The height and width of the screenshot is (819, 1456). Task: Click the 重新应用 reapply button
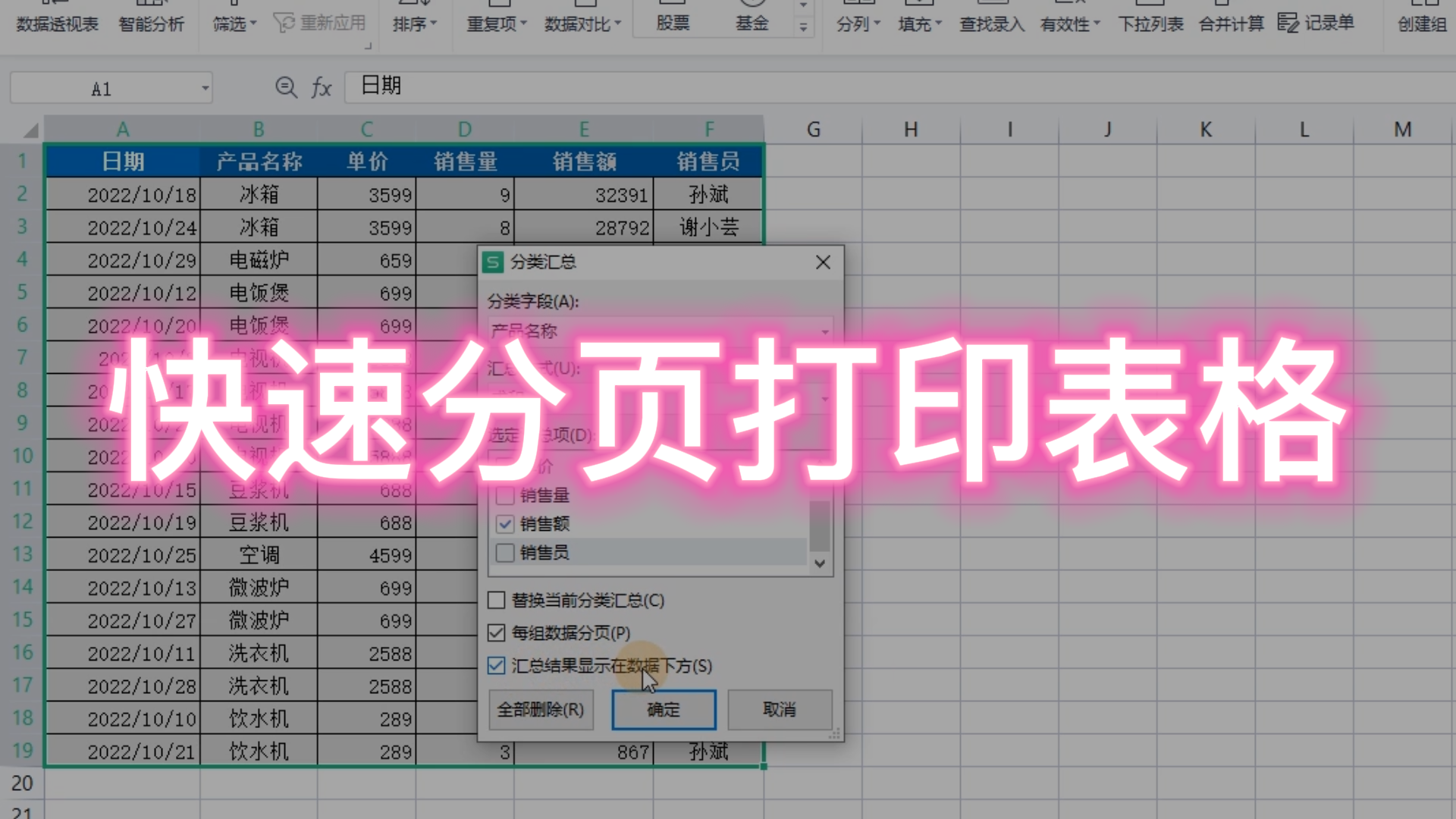[x=319, y=24]
